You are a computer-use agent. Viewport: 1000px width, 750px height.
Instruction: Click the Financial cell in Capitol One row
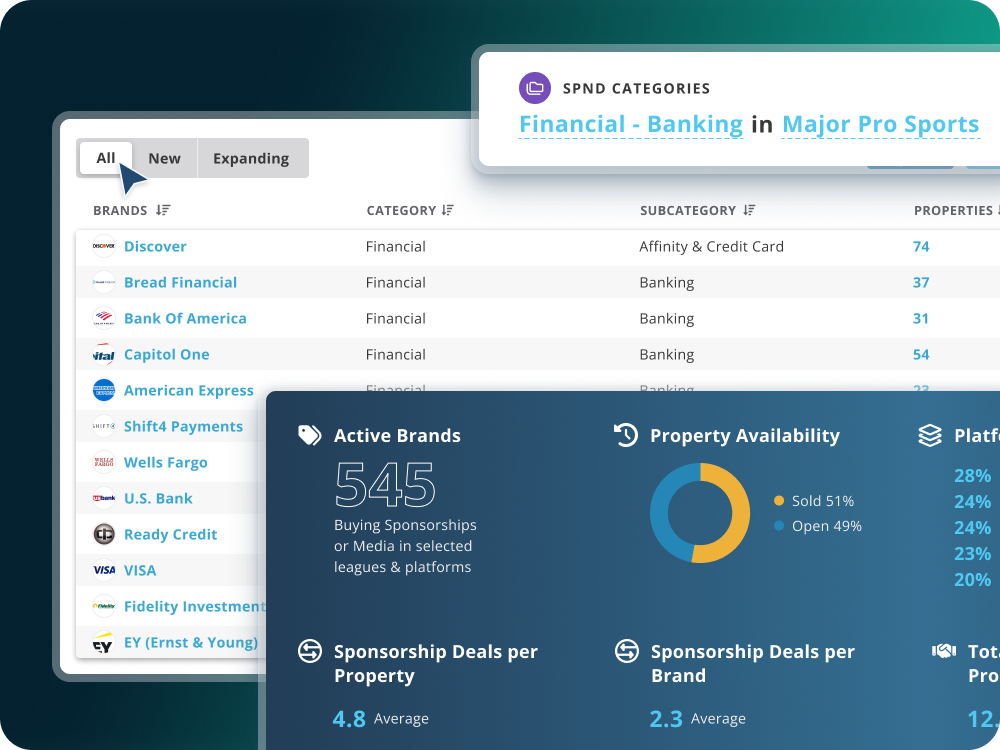click(x=395, y=355)
